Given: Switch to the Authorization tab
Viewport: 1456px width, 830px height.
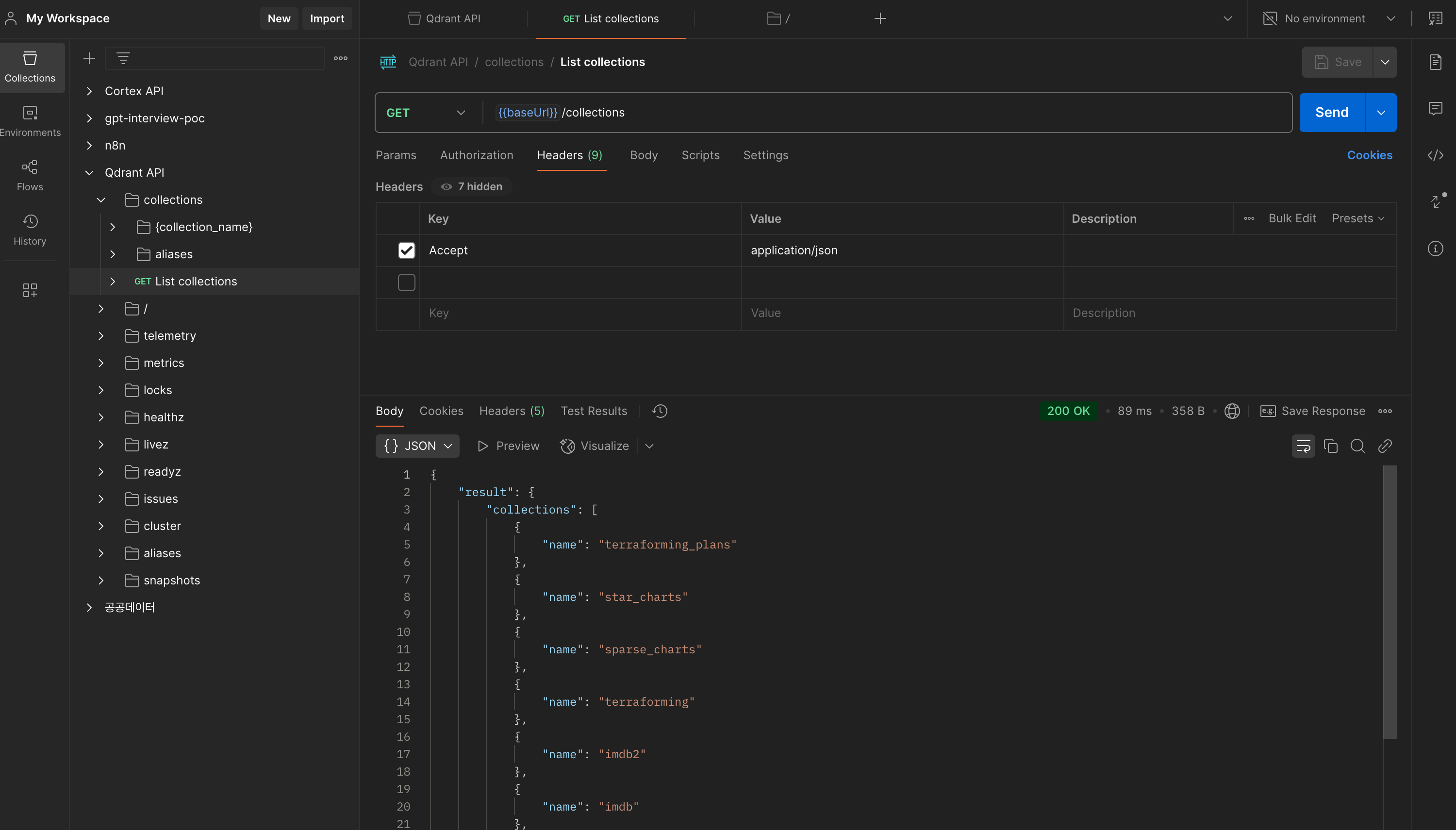Looking at the screenshot, I should coord(477,156).
